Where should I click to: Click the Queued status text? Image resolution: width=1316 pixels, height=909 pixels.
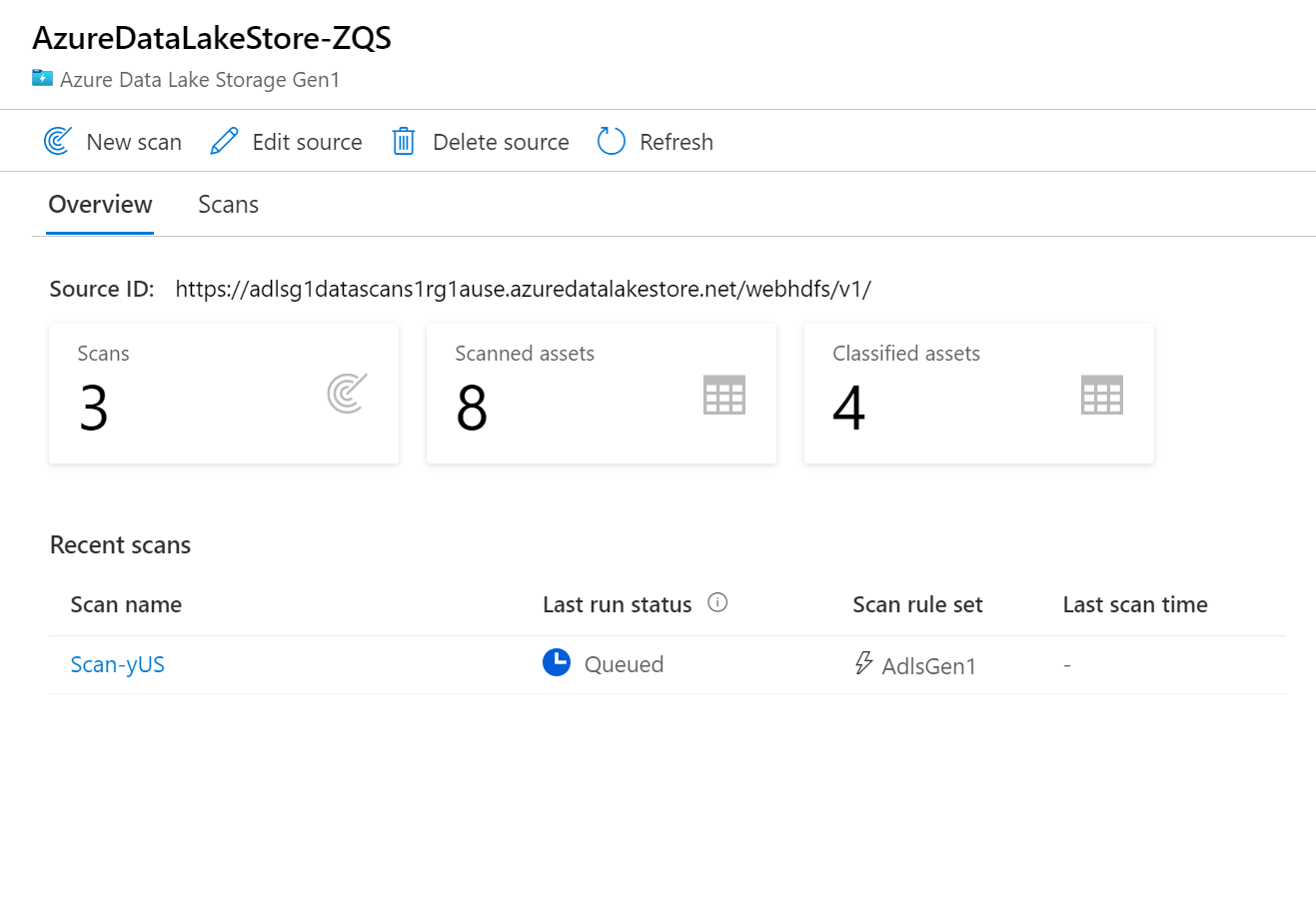coord(624,664)
